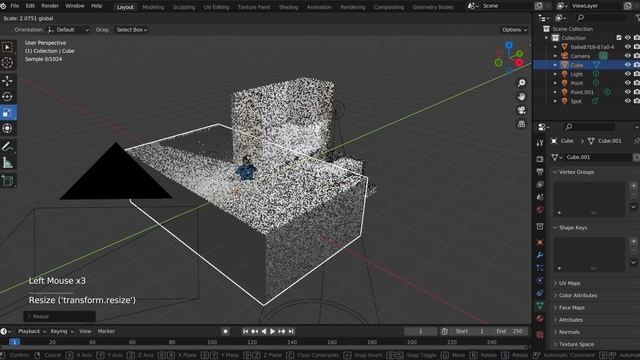The image size is (640, 360).
Task: Hide the Point light in outliner
Action: [628, 83]
